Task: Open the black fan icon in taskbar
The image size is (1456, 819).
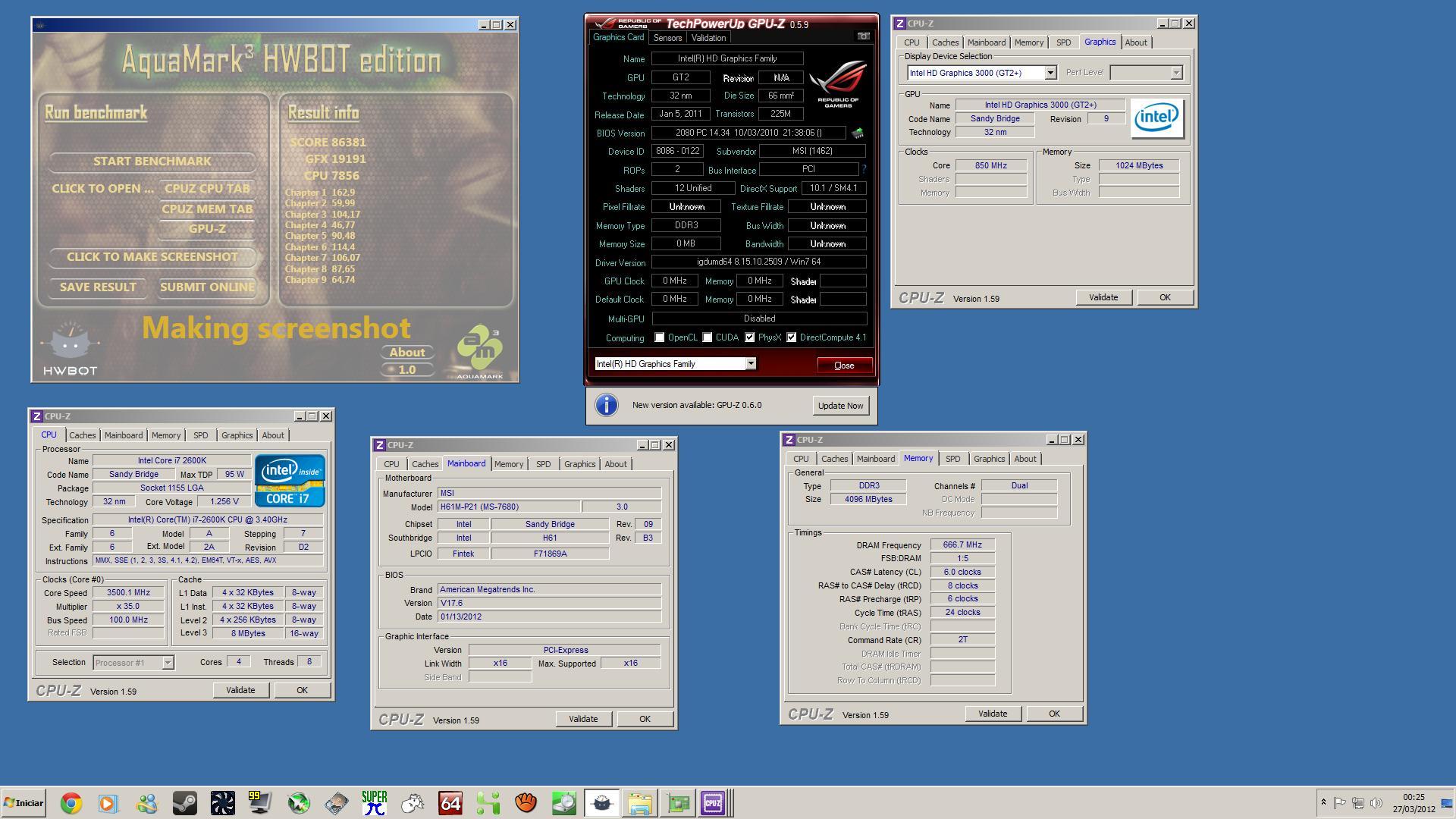Action: (x=222, y=803)
